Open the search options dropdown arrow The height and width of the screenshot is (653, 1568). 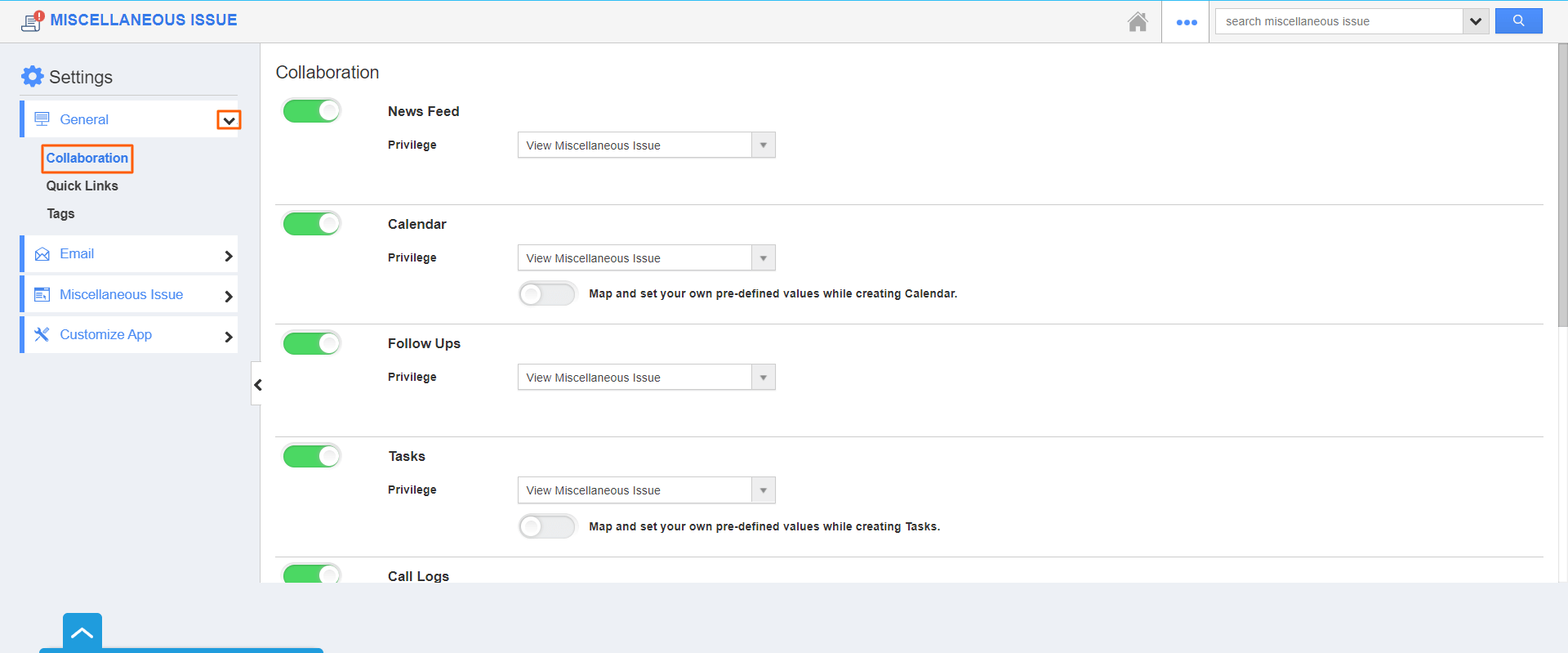point(1475,21)
